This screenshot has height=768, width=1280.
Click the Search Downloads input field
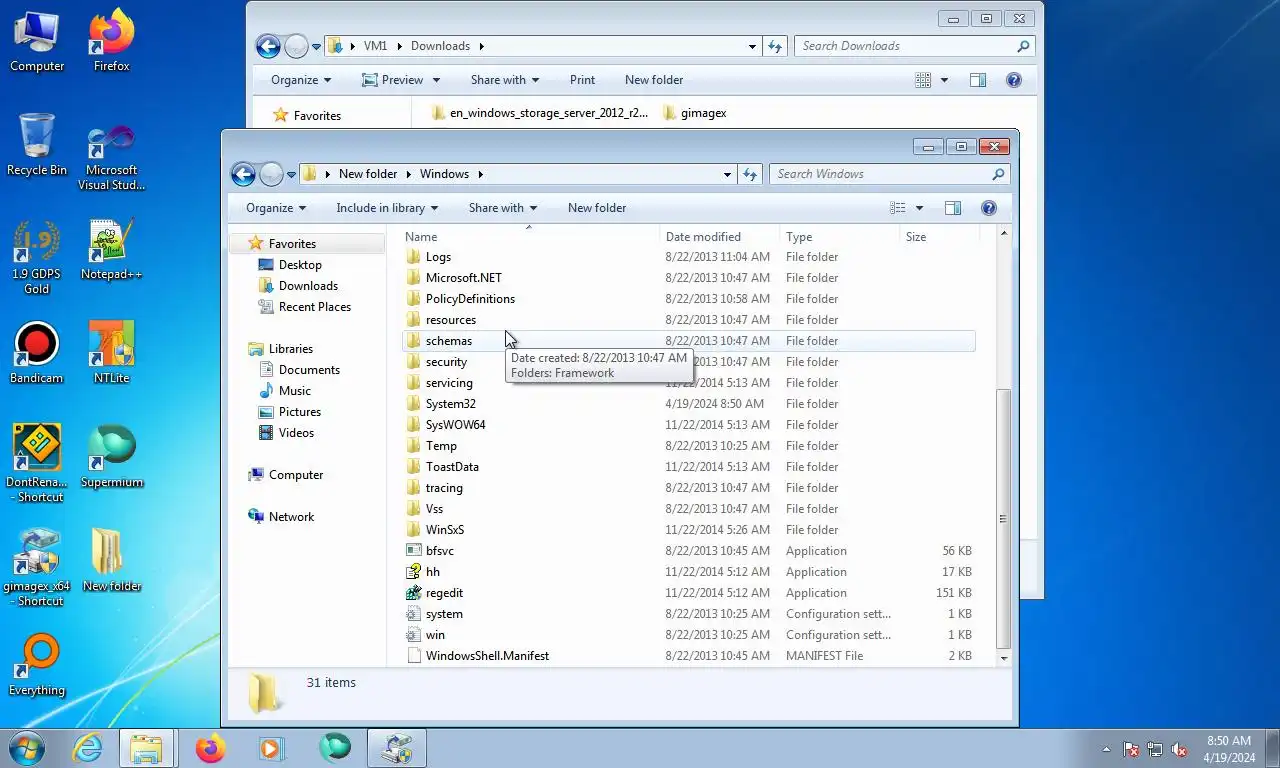click(914, 46)
